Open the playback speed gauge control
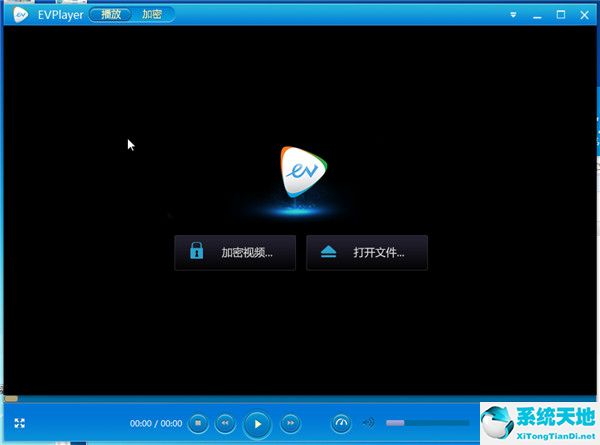 click(341, 423)
